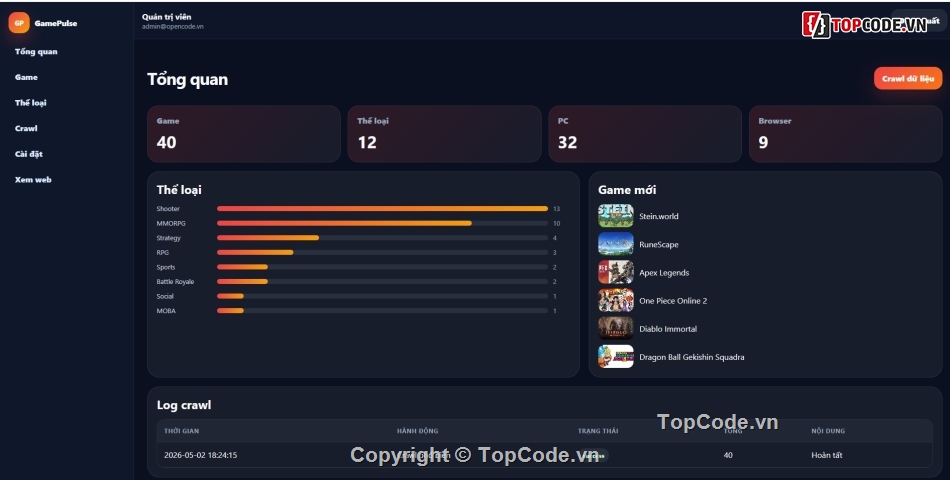Click the Shooter genre label
Viewport: 950px width, 480px height.
tap(168, 208)
